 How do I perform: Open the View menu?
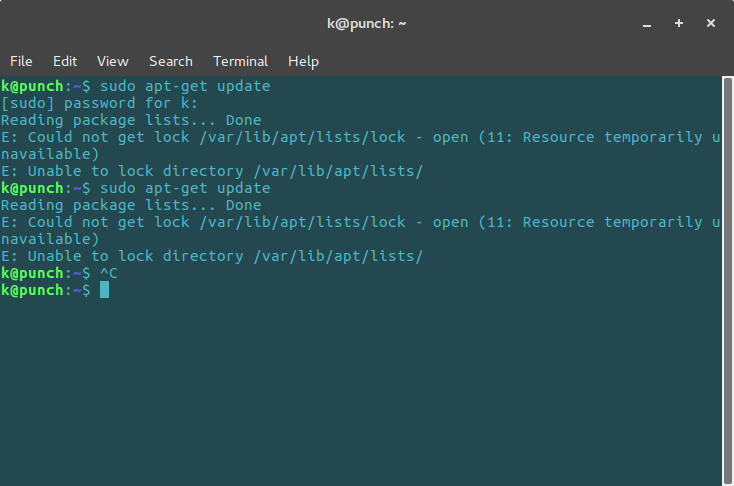point(112,61)
